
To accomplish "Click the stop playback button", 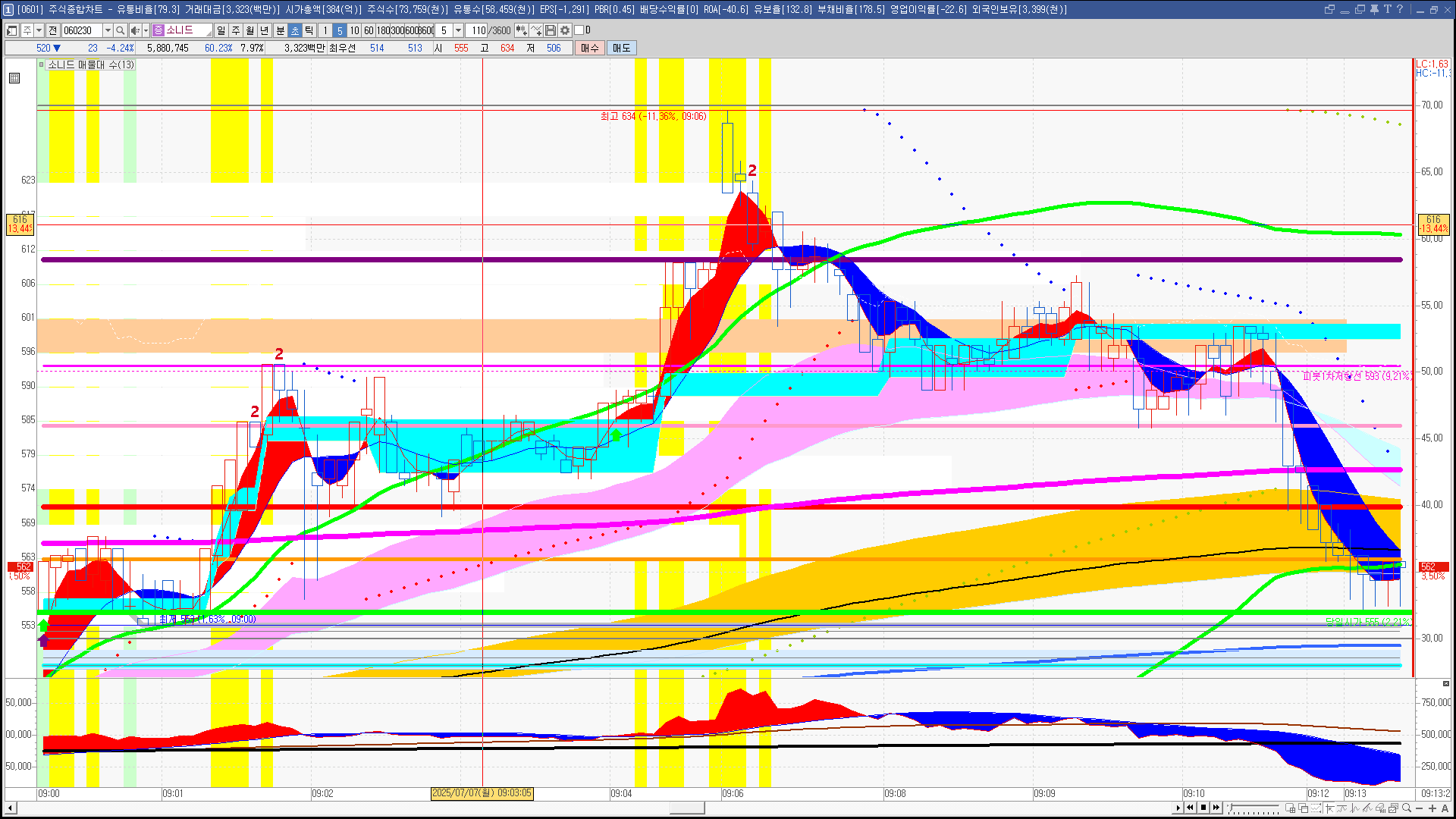I will pos(1203,808).
